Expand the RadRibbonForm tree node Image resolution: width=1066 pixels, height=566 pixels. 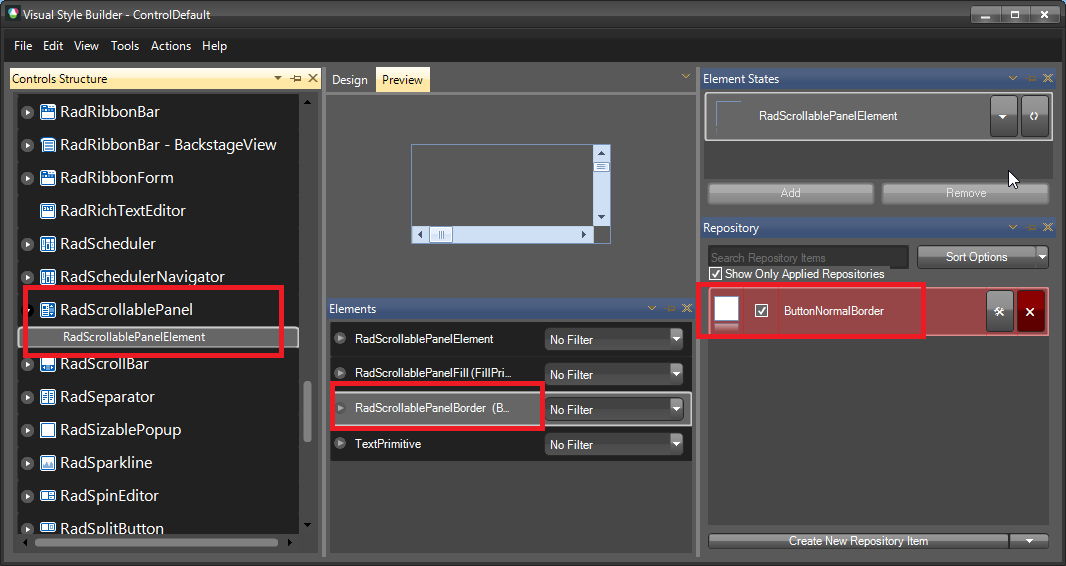tap(27, 178)
